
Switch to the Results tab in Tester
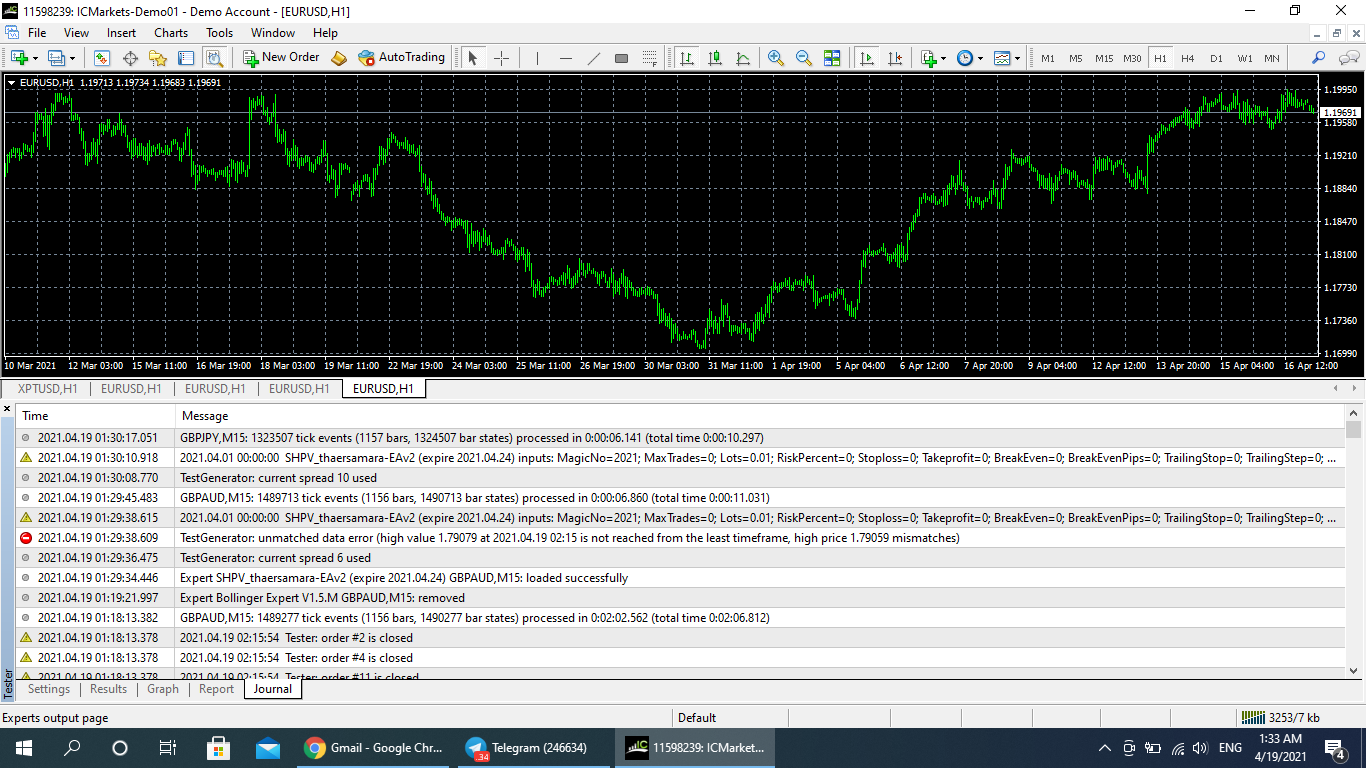tap(108, 689)
